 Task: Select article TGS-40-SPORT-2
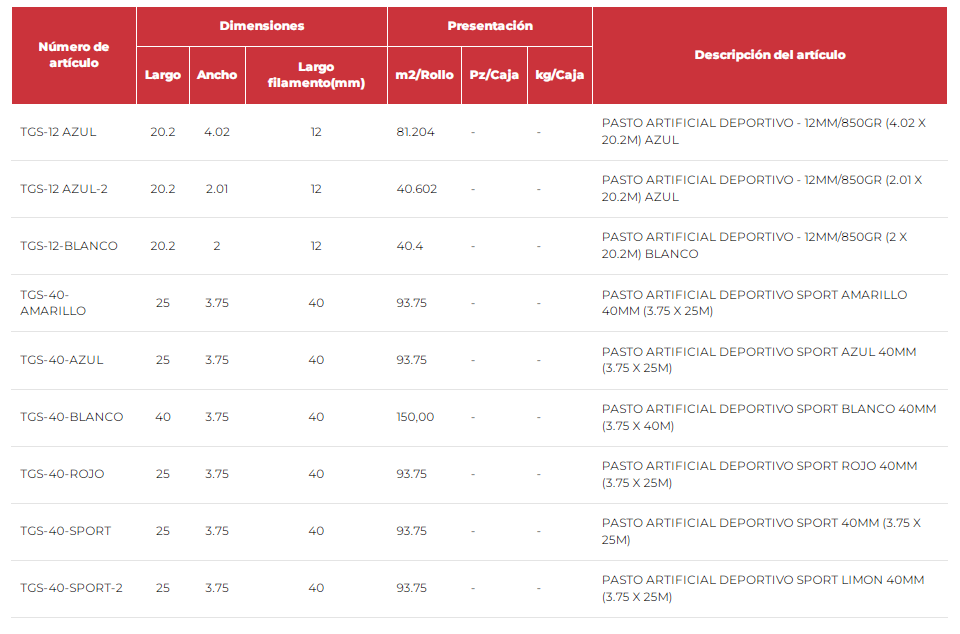[72, 588]
